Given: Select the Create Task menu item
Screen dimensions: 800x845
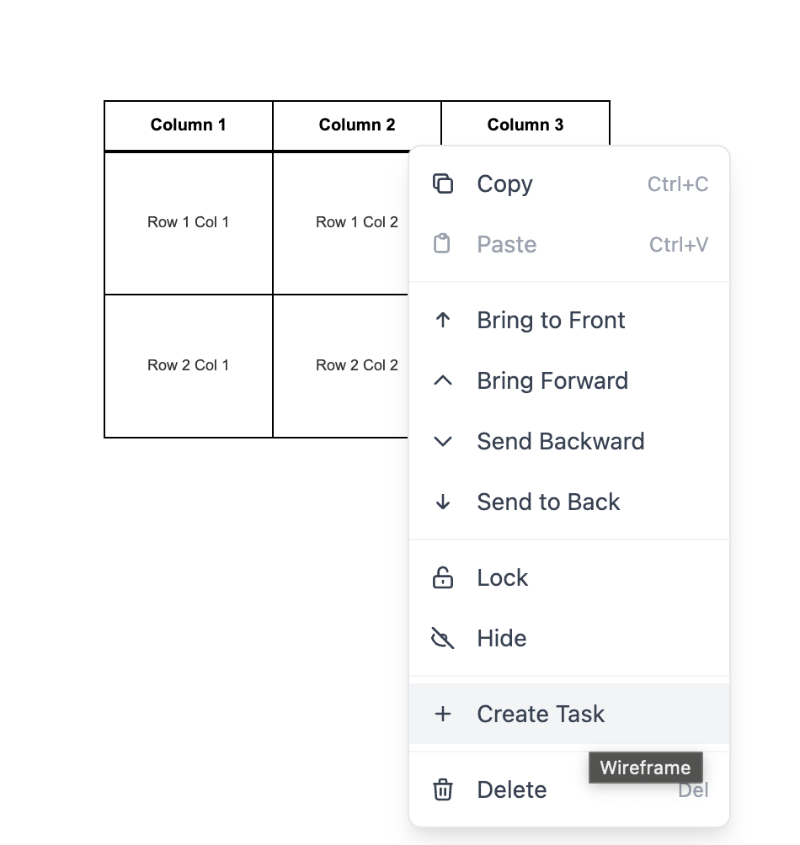Looking at the screenshot, I should [540, 714].
